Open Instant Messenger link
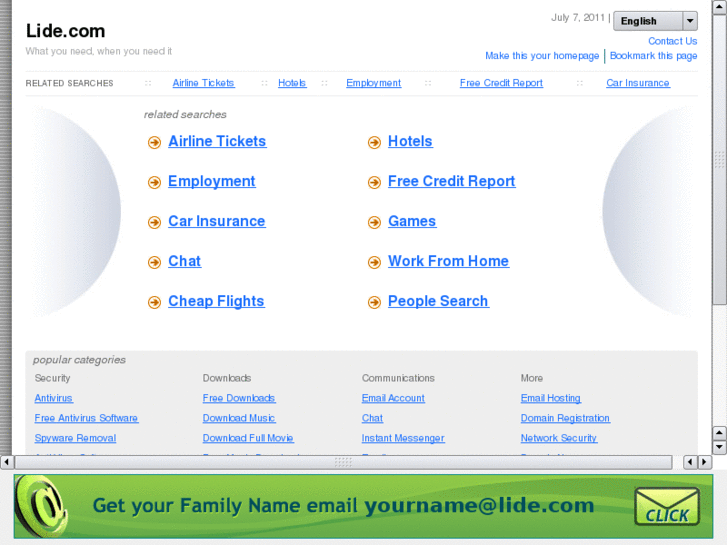This screenshot has width=727, height=545. [x=403, y=438]
